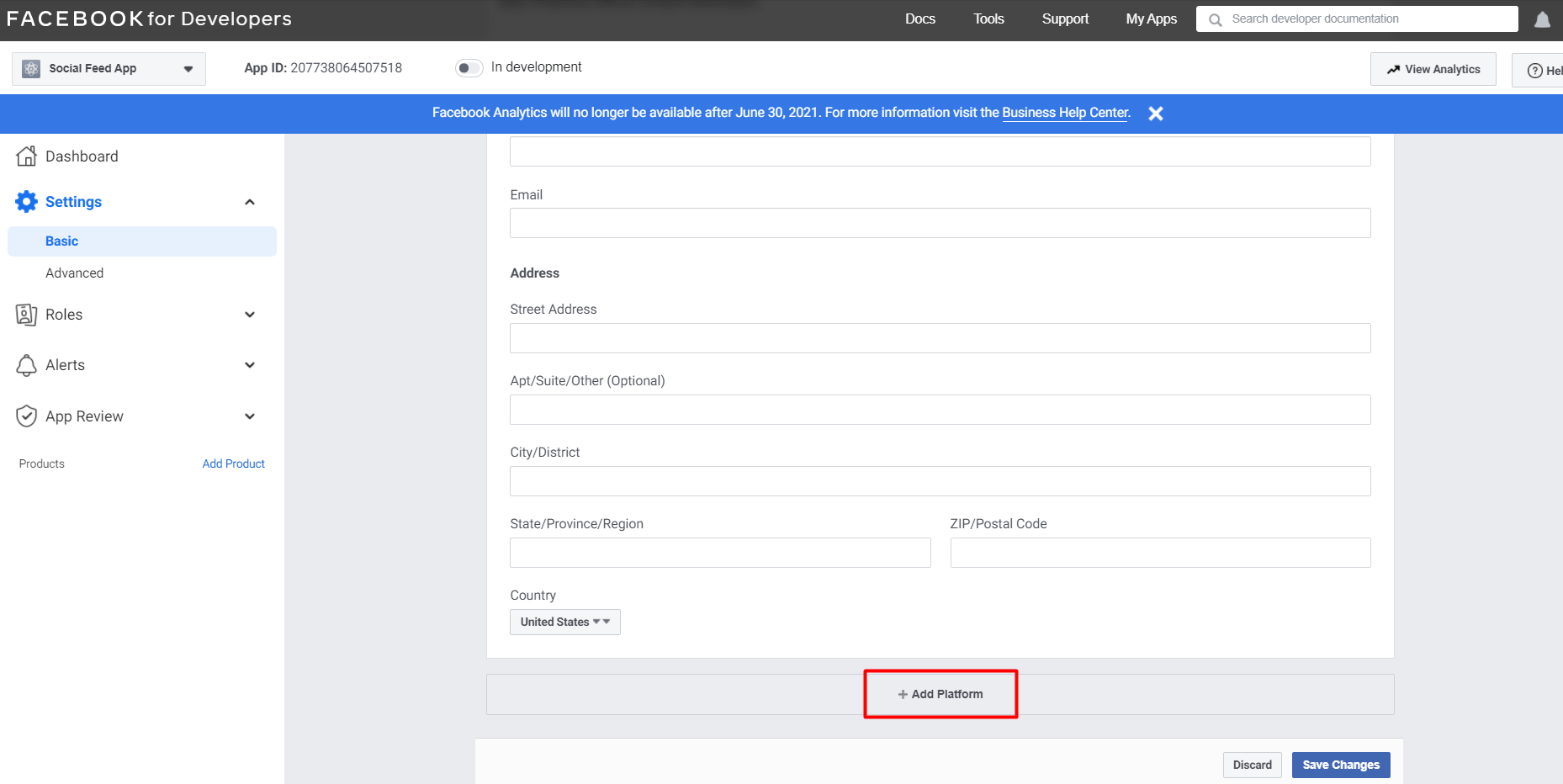Click the App Review shield icon
The image size is (1563, 784).
point(27,416)
